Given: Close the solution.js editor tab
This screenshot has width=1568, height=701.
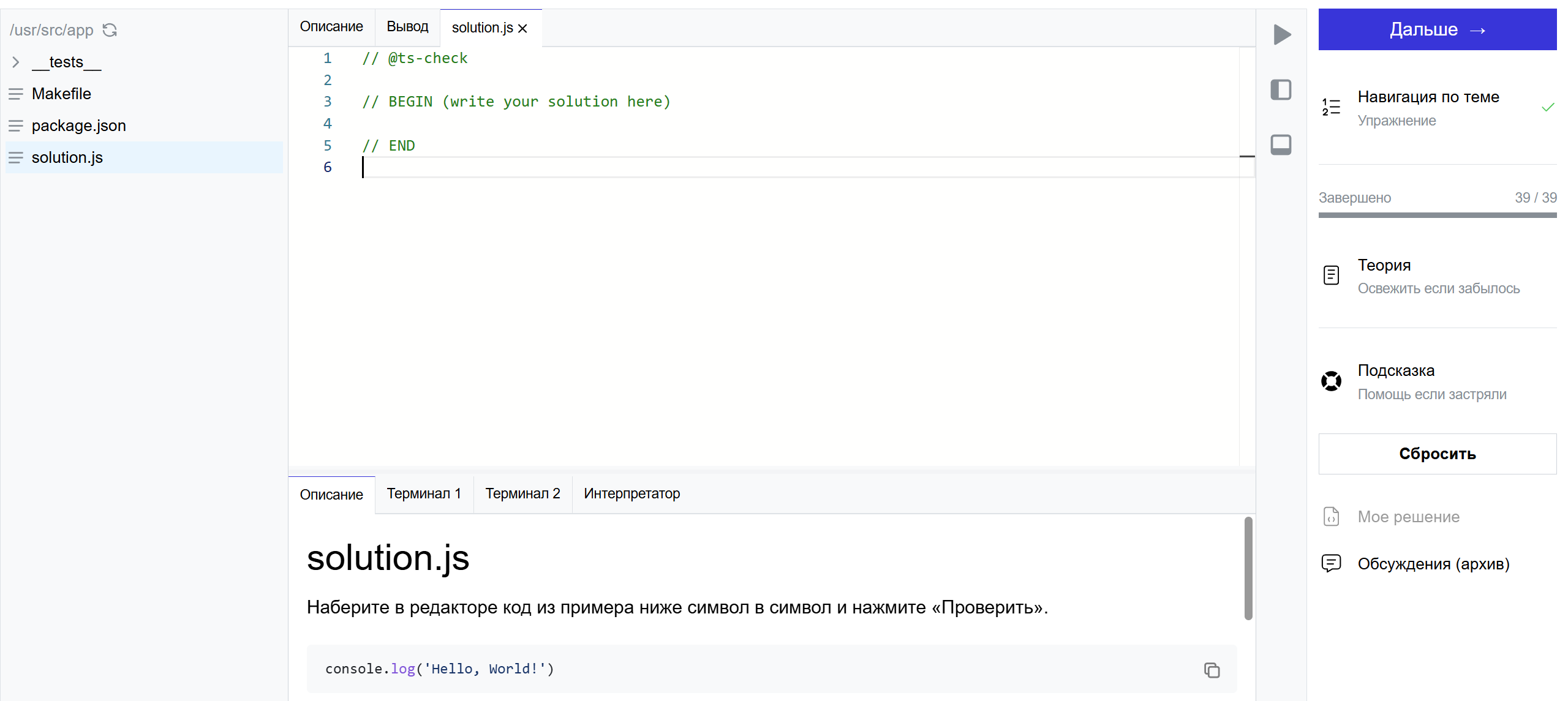Looking at the screenshot, I should click(522, 28).
